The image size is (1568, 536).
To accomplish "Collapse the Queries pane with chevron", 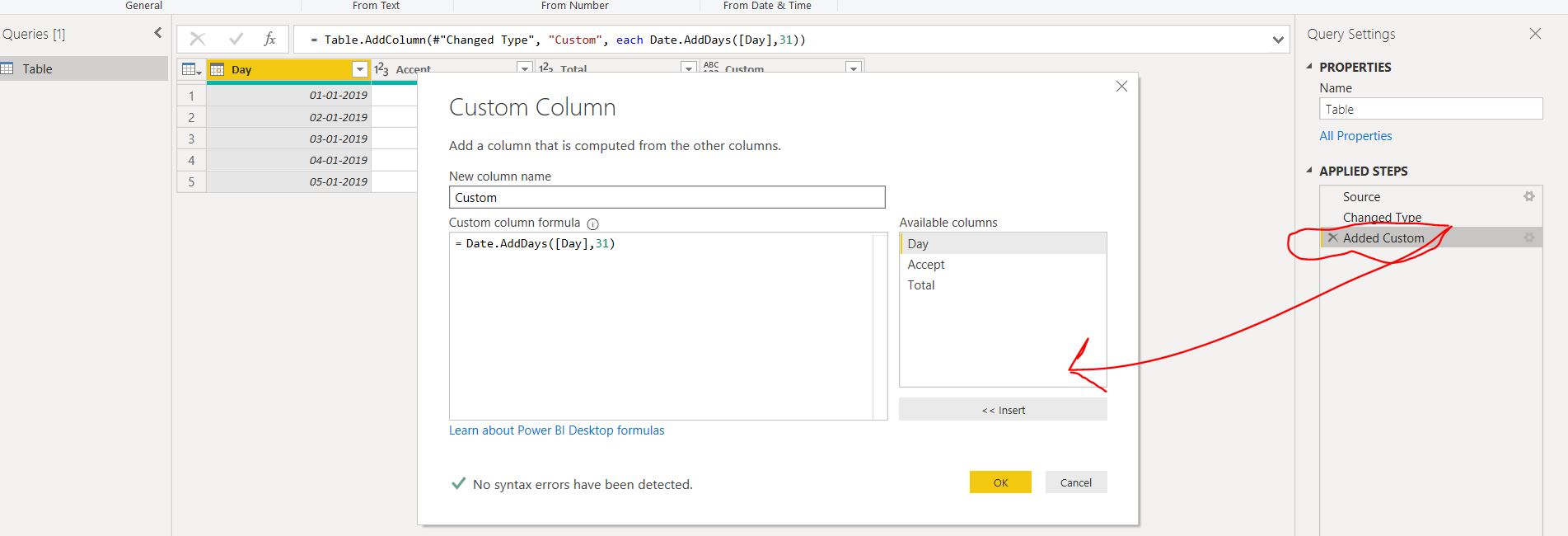I will pyautogui.click(x=157, y=33).
